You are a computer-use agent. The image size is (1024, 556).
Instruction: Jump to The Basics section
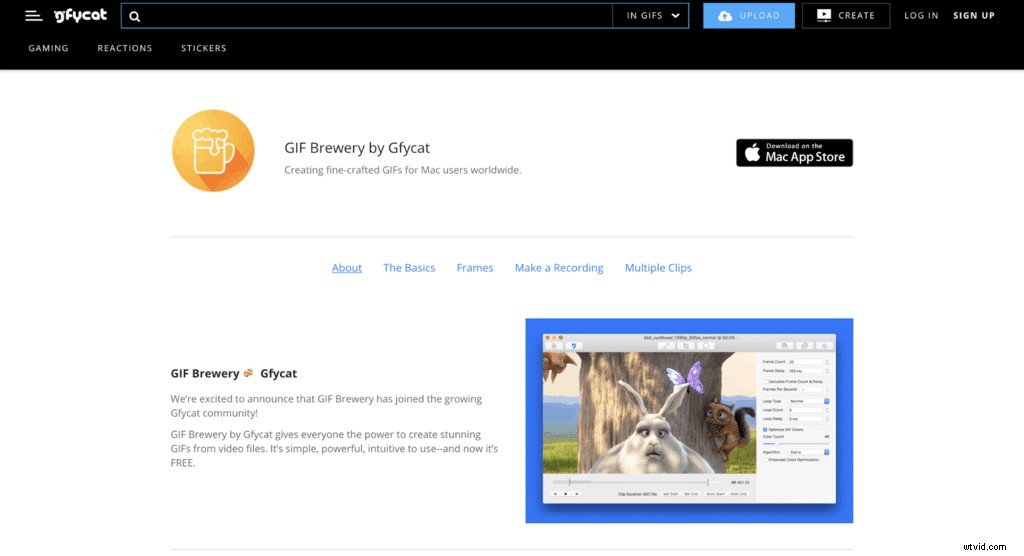[409, 268]
